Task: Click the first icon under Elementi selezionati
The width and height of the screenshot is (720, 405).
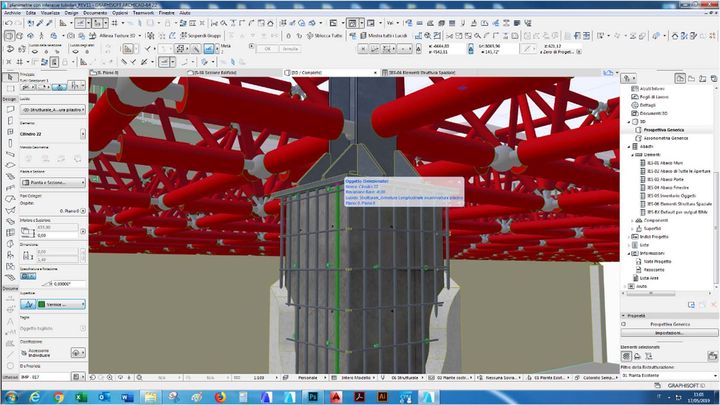Action: pos(626,356)
